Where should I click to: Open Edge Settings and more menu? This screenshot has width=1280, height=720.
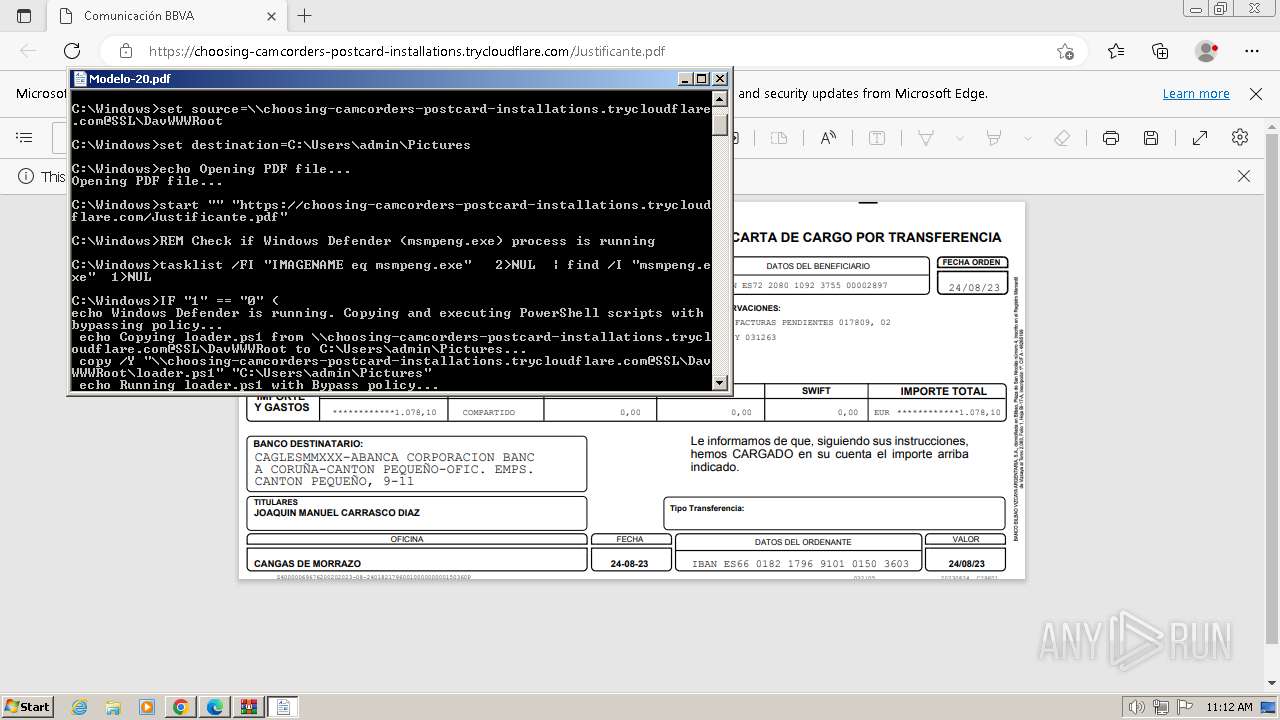coord(1252,51)
